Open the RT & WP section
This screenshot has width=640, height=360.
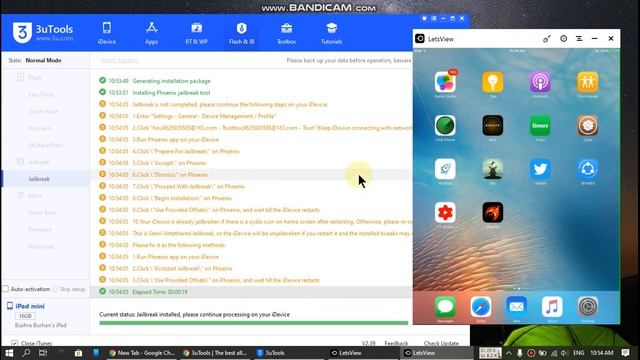click(x=196, y=33)
